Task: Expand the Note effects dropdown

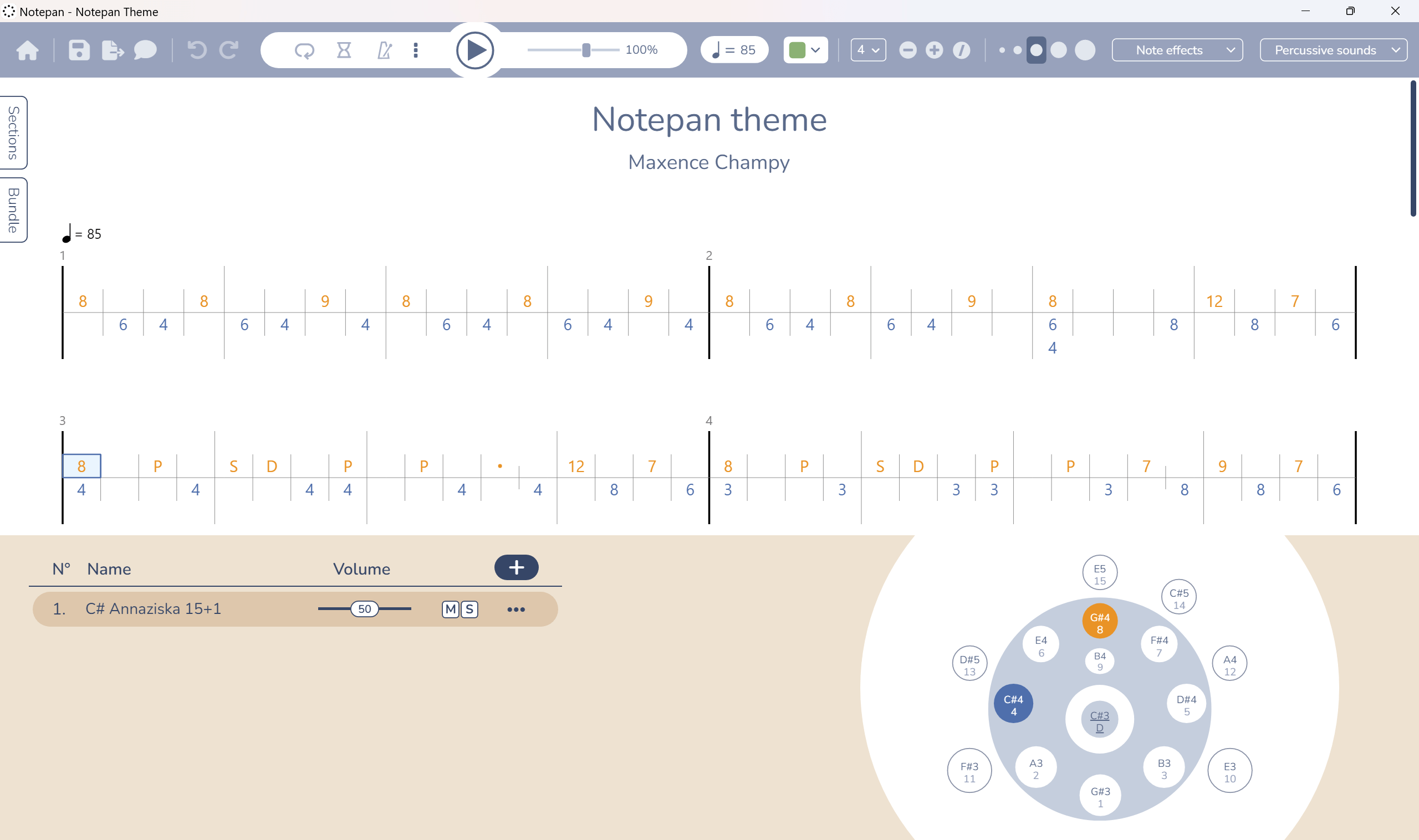Action: point(1177,50)
